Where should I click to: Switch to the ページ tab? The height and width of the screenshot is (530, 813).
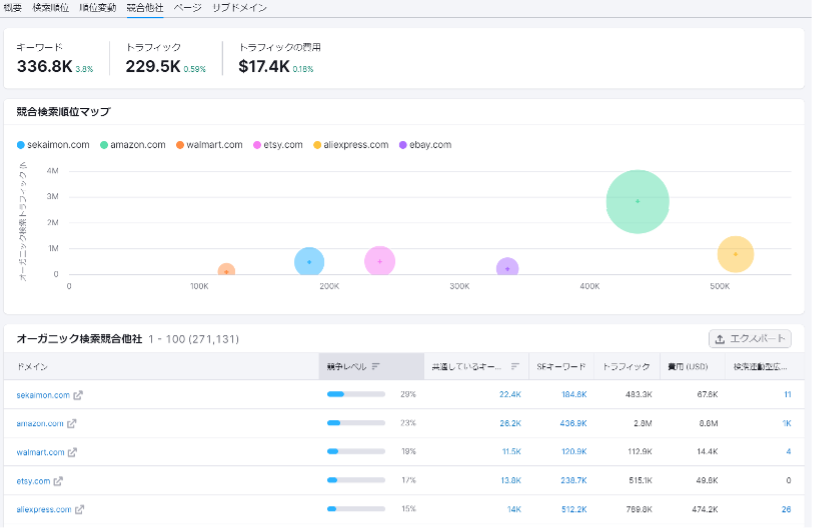tap(187, 7)
